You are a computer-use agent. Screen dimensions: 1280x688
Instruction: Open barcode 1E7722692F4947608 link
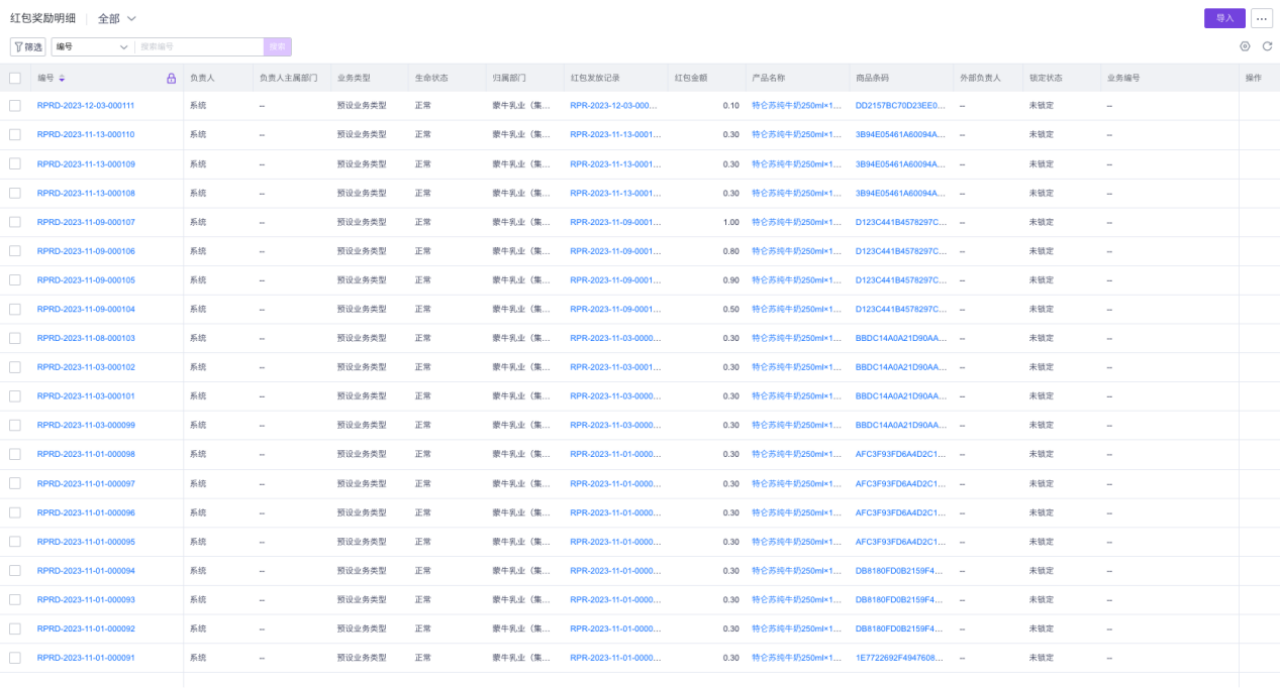tap(901, 658)
